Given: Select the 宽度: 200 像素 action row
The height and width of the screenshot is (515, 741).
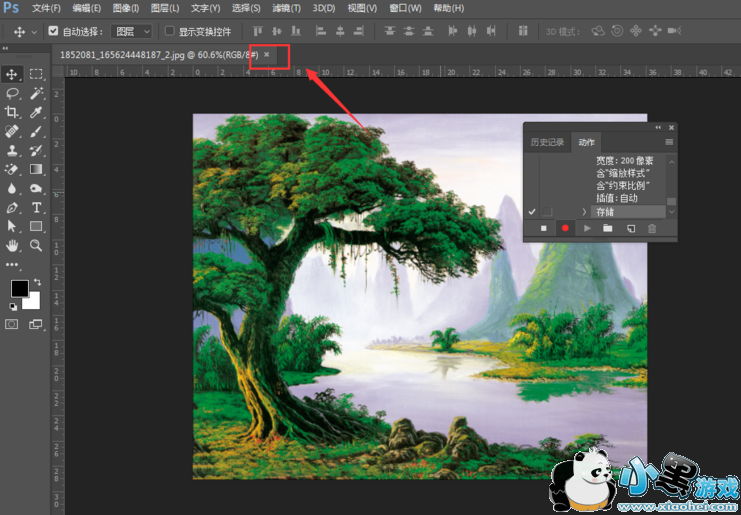Looking at the screenshot, I should (624, 161).
